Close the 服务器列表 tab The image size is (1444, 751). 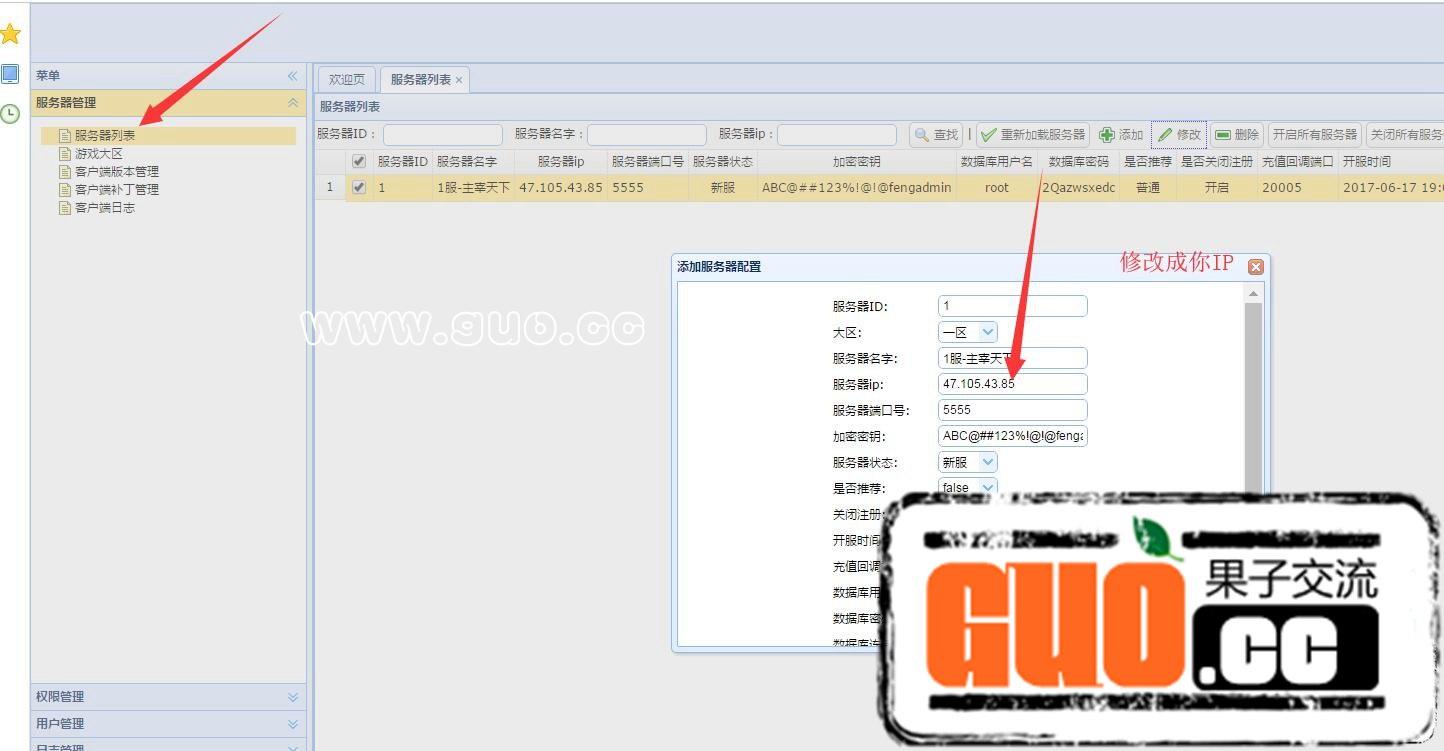click(x=459, y=80)
